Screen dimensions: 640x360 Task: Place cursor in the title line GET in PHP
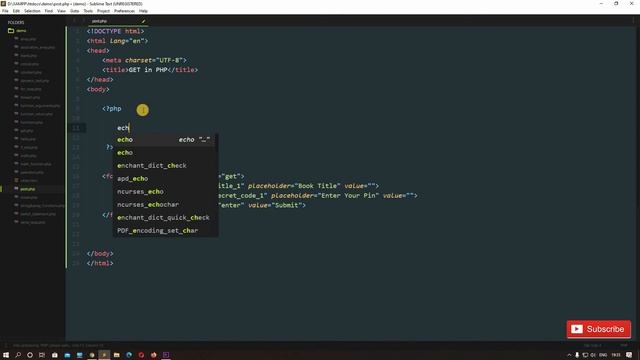150,70
